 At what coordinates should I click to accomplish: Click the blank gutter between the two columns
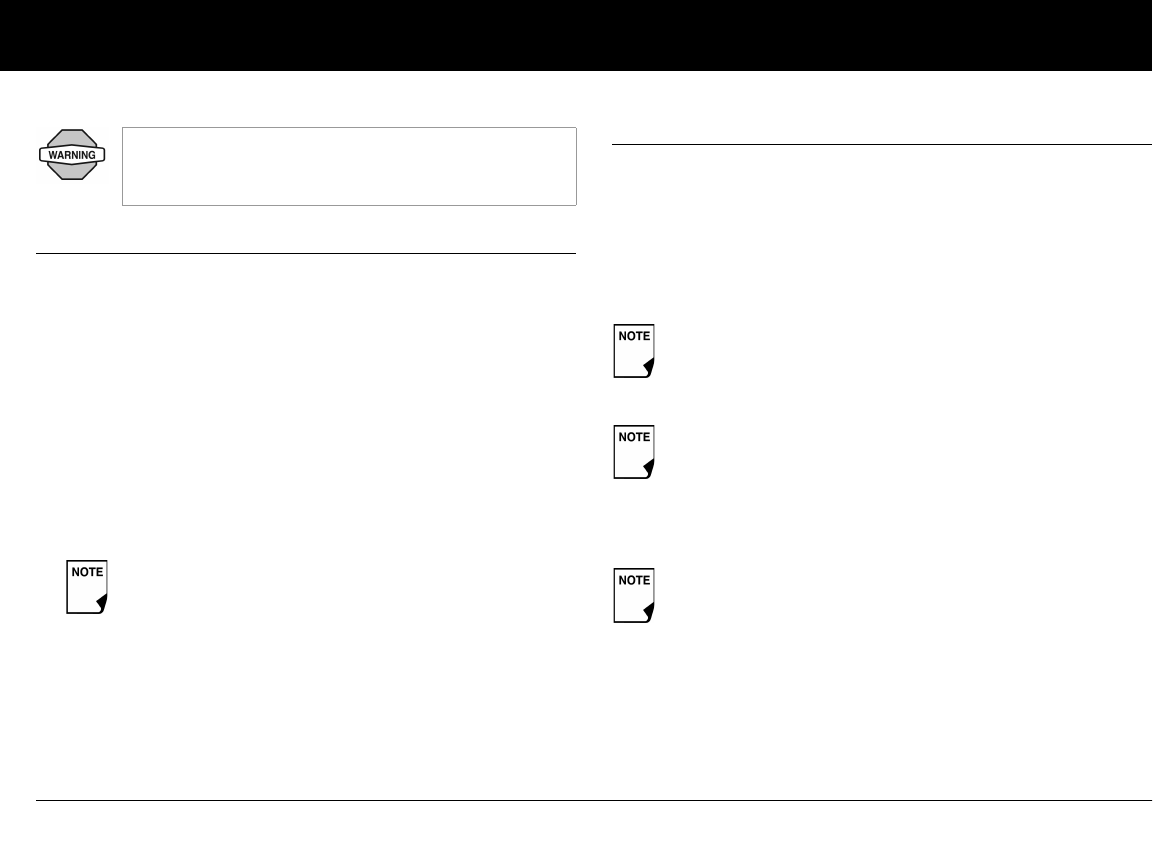[x=594, y=450]
